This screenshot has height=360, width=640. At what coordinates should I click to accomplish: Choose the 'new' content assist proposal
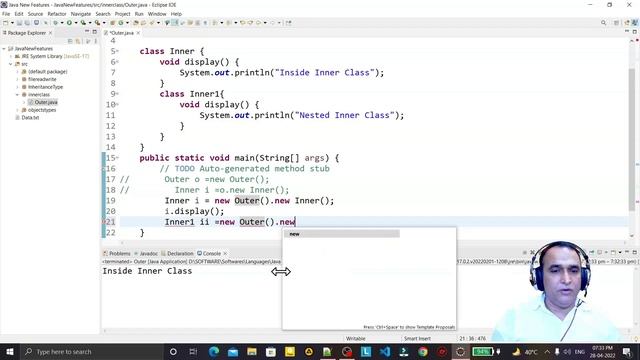(x=342, y=234)
